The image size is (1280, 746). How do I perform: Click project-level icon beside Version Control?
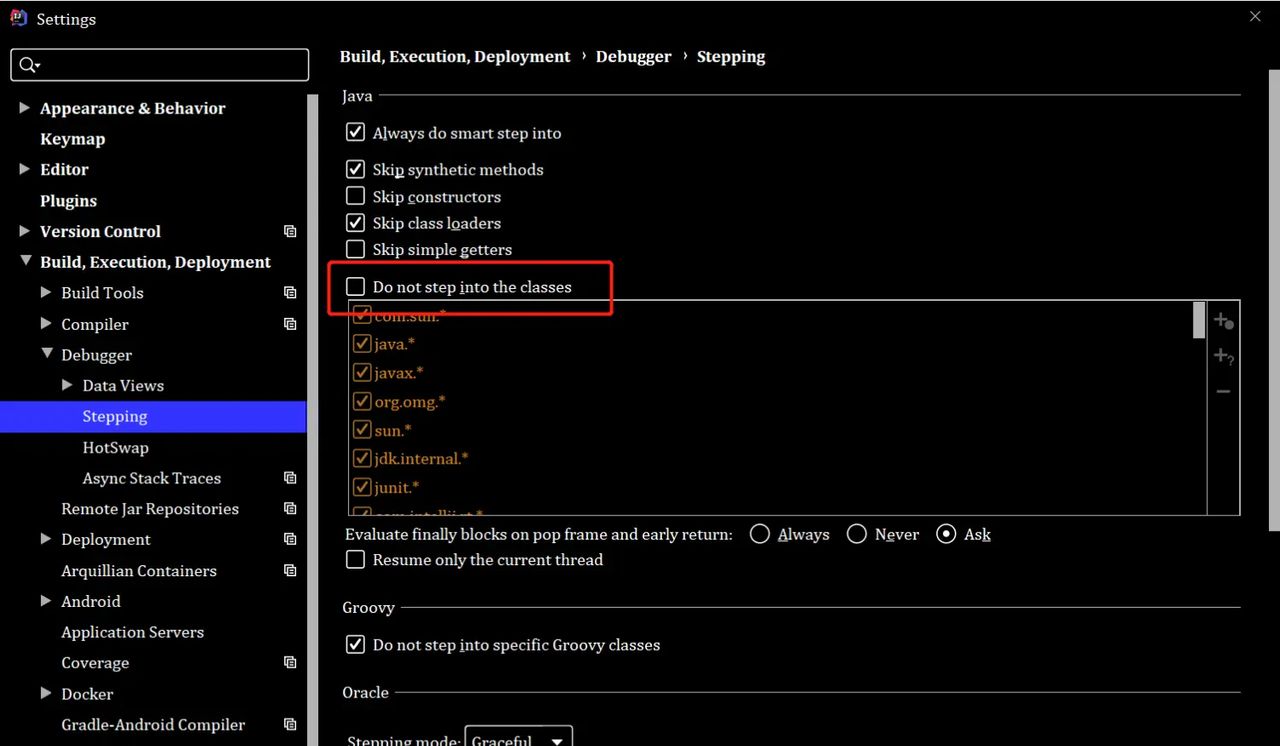pos(290,231)
